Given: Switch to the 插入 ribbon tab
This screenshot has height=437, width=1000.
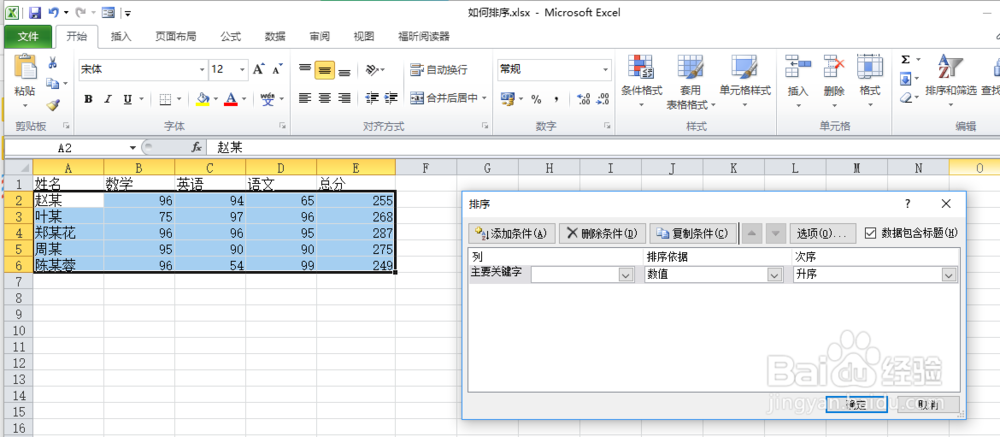Looking at the screenshot, I should pos(121,36).
